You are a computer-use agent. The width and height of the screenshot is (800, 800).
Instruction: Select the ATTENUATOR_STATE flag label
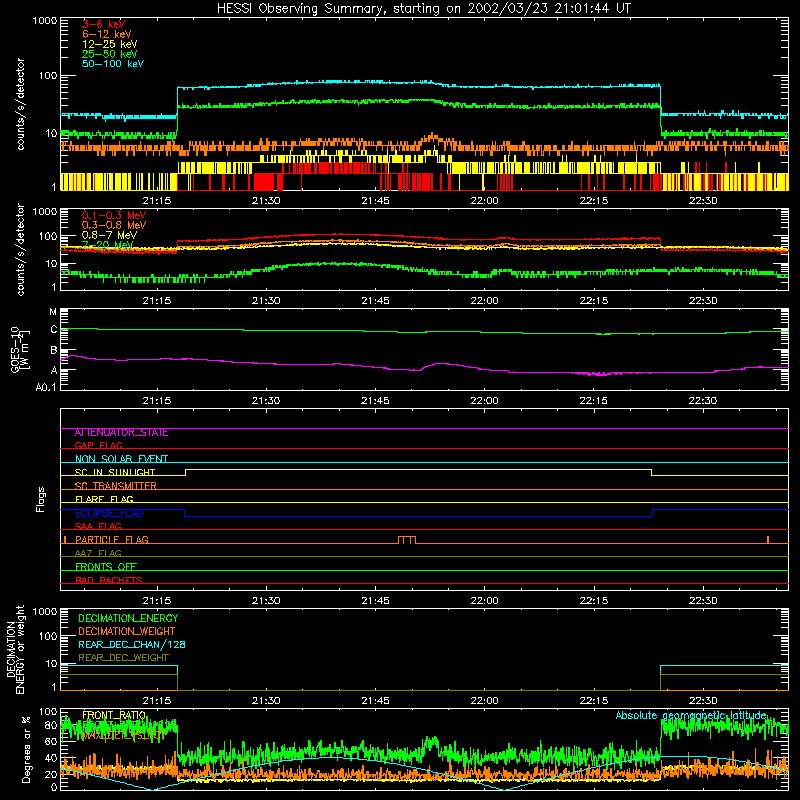point(121,433)
